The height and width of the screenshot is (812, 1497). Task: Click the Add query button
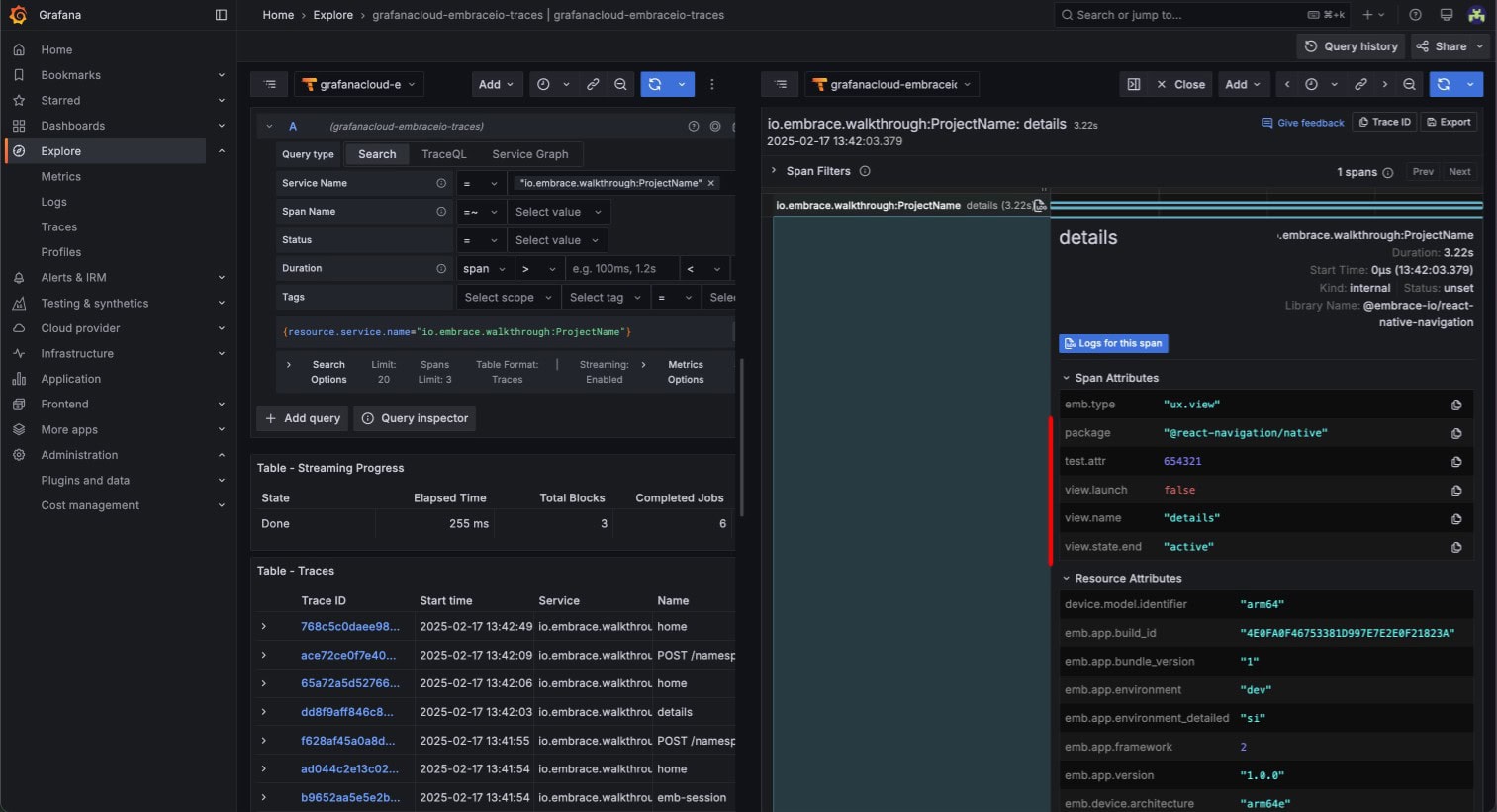[303, 418]
